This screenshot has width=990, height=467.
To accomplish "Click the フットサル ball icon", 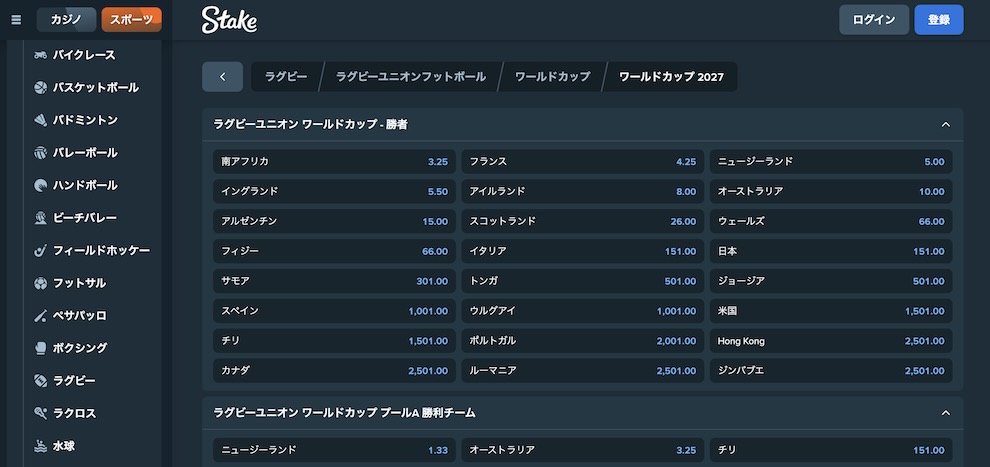I will pos(40,283).
